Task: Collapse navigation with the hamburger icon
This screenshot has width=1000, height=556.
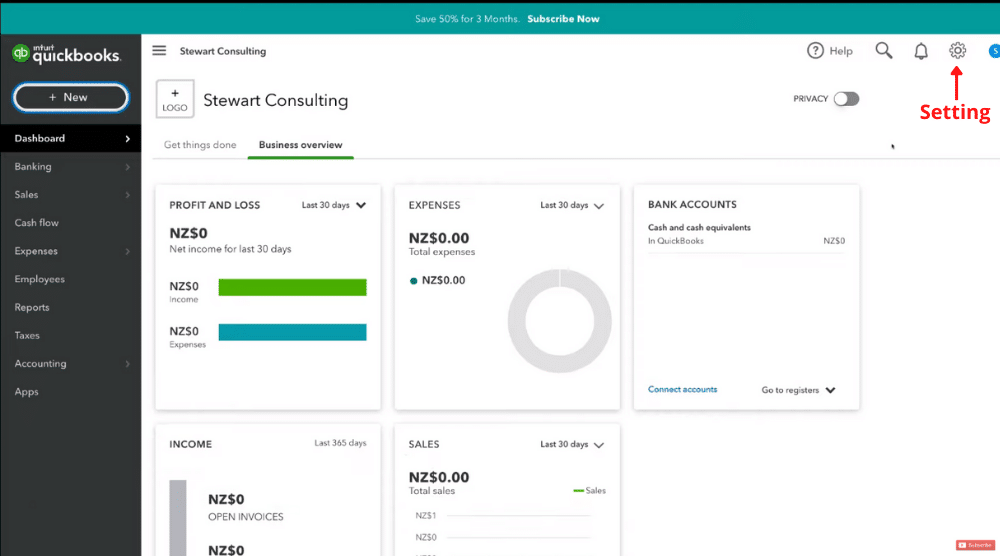Action: tap(159, 50)
